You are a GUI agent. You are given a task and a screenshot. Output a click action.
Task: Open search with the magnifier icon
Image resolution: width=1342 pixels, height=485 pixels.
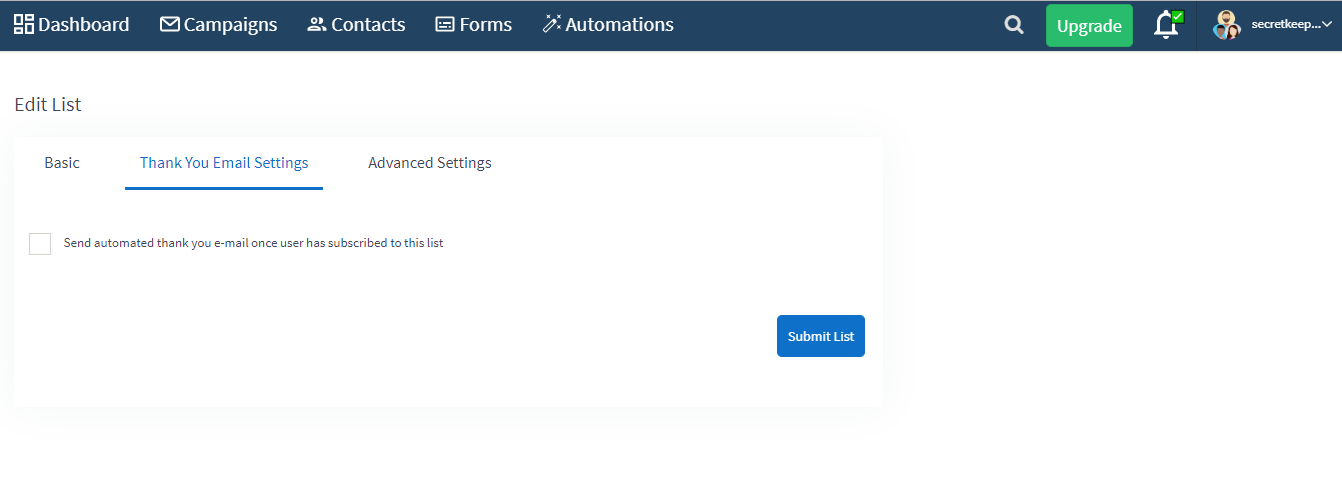coord(1014,25)
